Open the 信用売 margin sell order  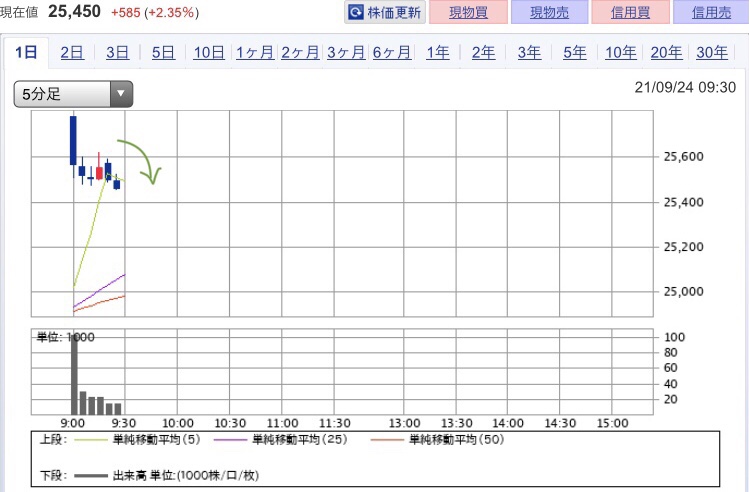(711, 12)
